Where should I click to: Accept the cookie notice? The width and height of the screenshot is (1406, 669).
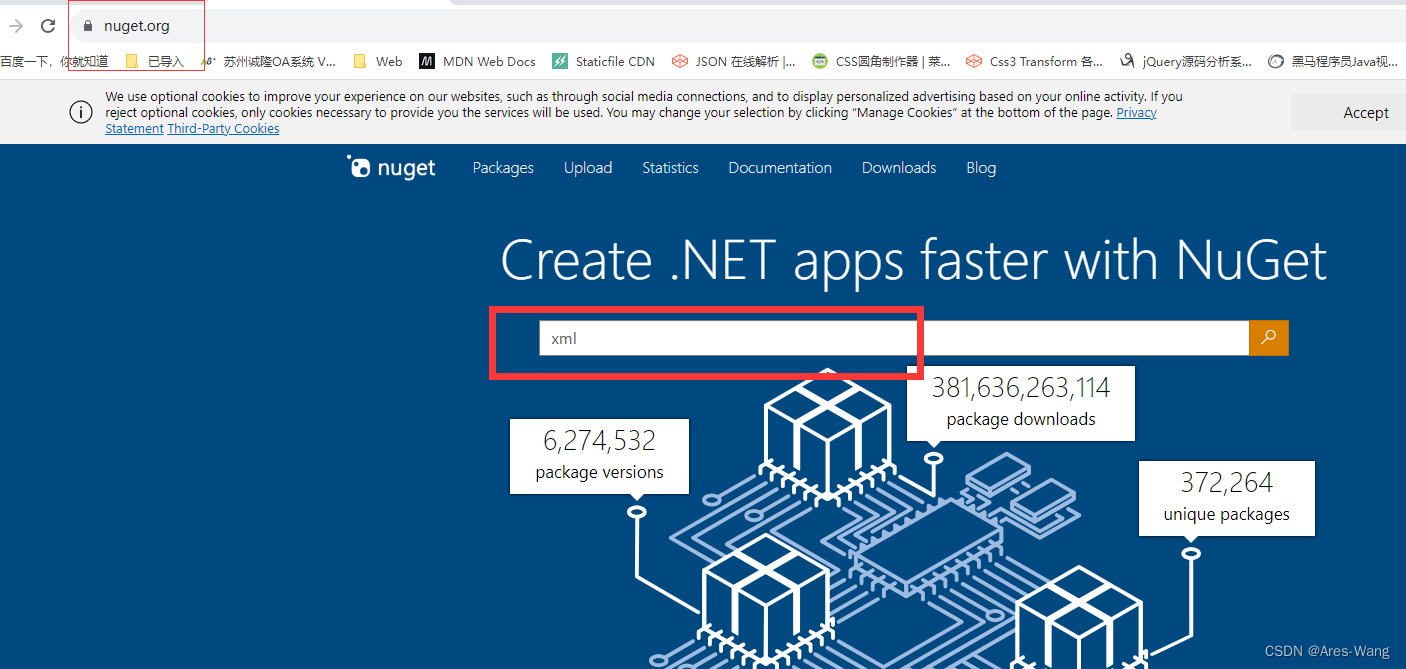(1366, 112)
